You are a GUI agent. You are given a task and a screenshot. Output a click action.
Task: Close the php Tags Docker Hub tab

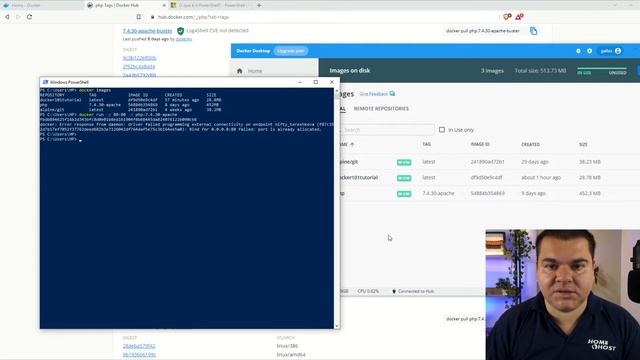(164, 5)
